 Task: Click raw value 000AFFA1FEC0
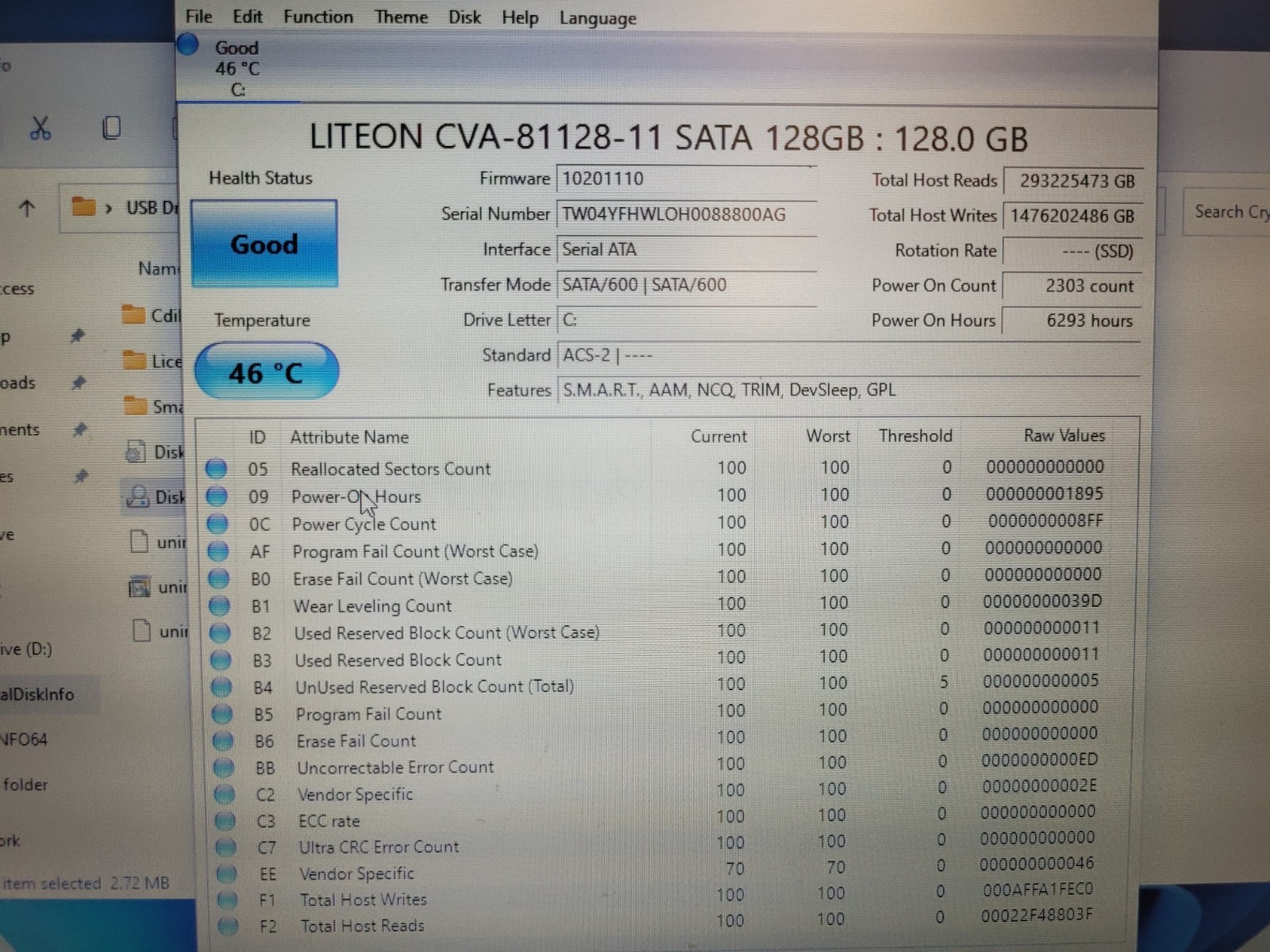pyautogui.click(x=1037, y=889)
